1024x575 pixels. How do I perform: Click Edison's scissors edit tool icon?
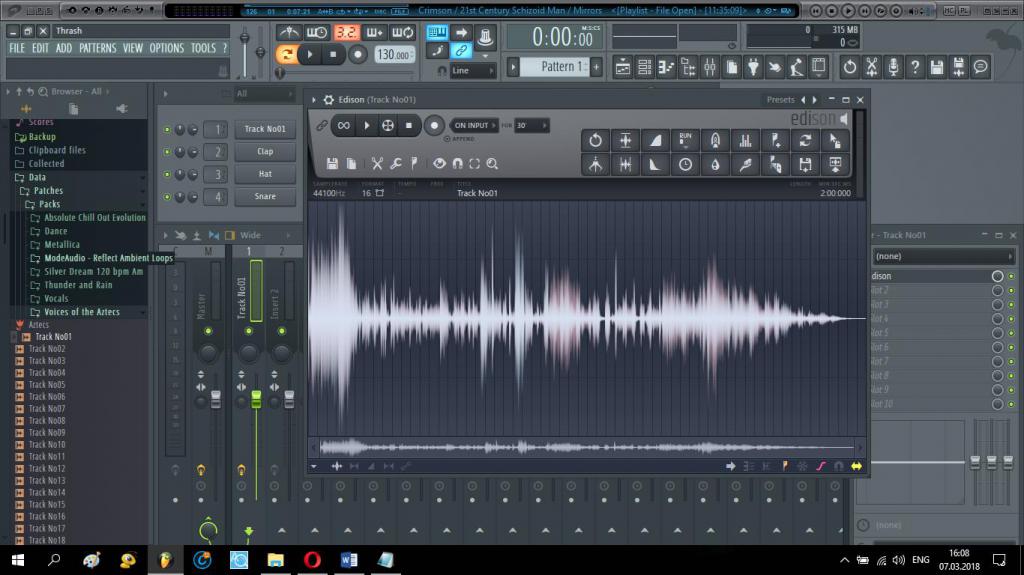377,163
